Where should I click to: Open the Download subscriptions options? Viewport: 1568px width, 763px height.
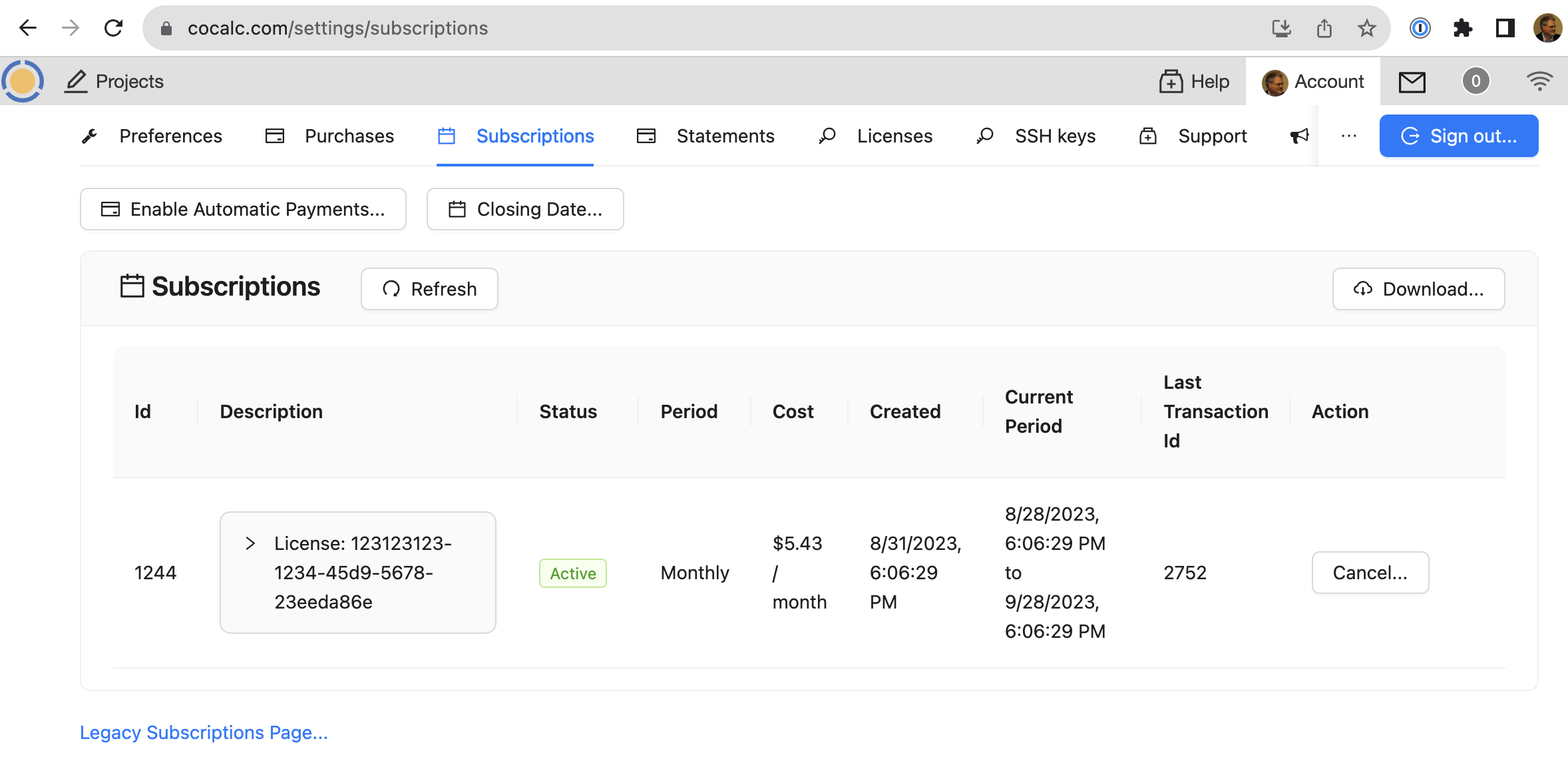click(1418, 289)
